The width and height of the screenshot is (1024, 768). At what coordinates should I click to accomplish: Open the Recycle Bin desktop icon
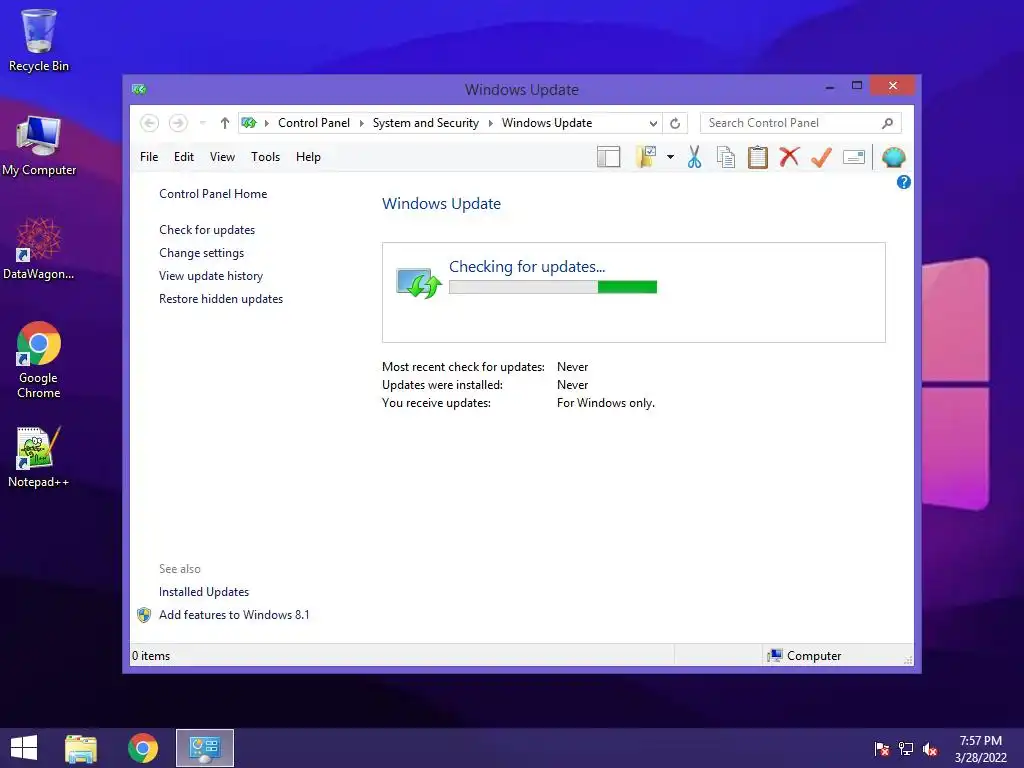(x=39, y=40)
